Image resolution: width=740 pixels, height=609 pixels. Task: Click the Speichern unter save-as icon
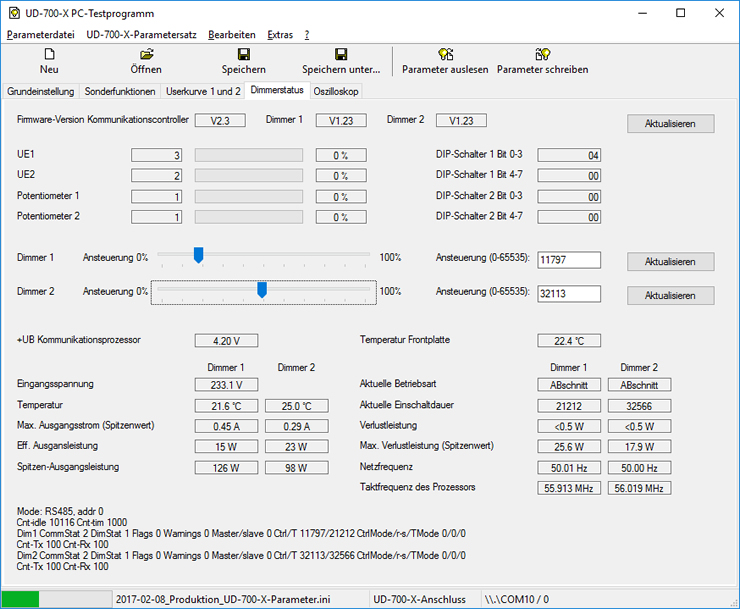click(x=341, y=55)
